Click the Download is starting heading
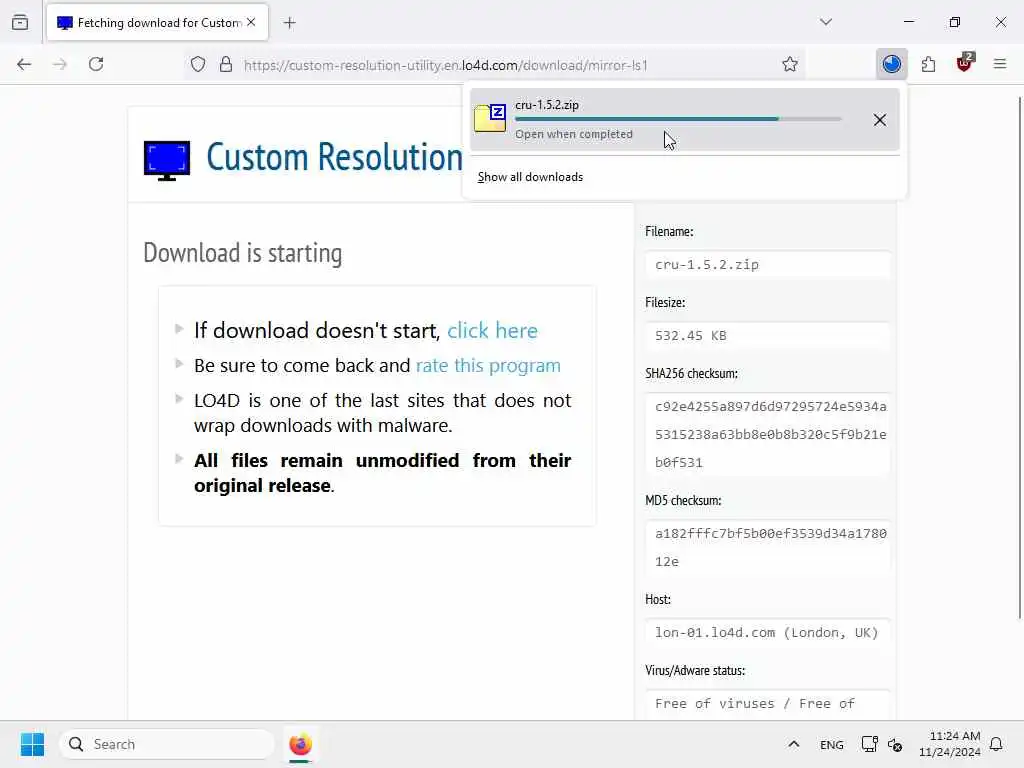Viewport: 1024px width, 768px height. coord(242,253)
